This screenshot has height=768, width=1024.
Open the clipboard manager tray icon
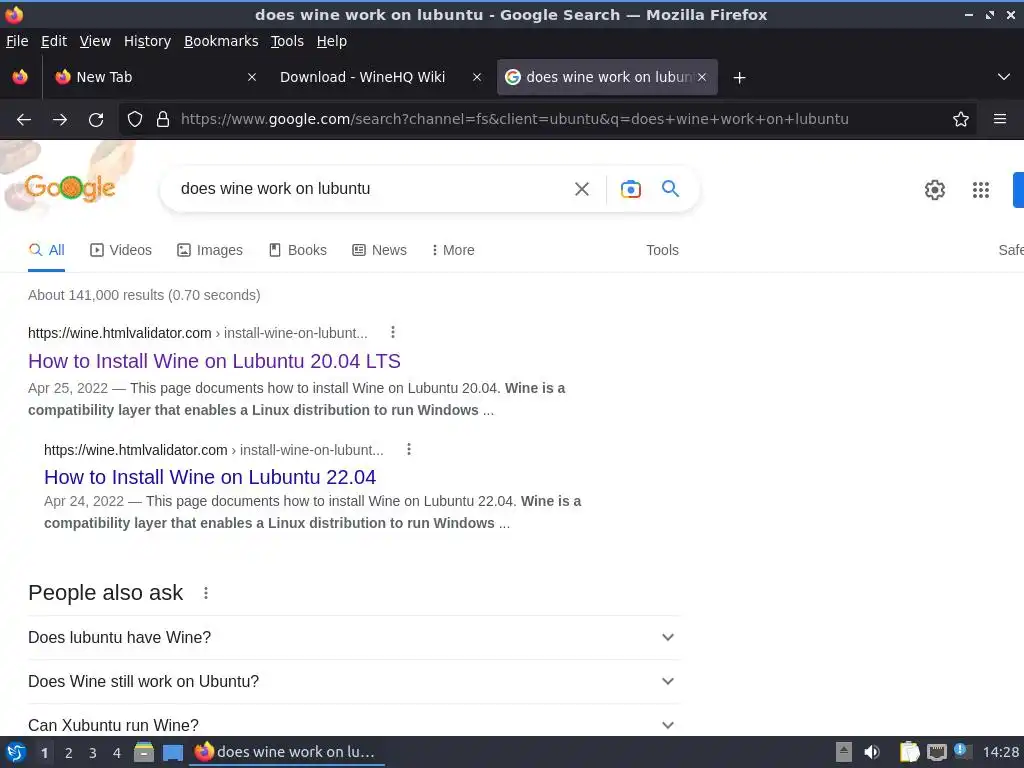pyautogui.click(x=909, y=752)
